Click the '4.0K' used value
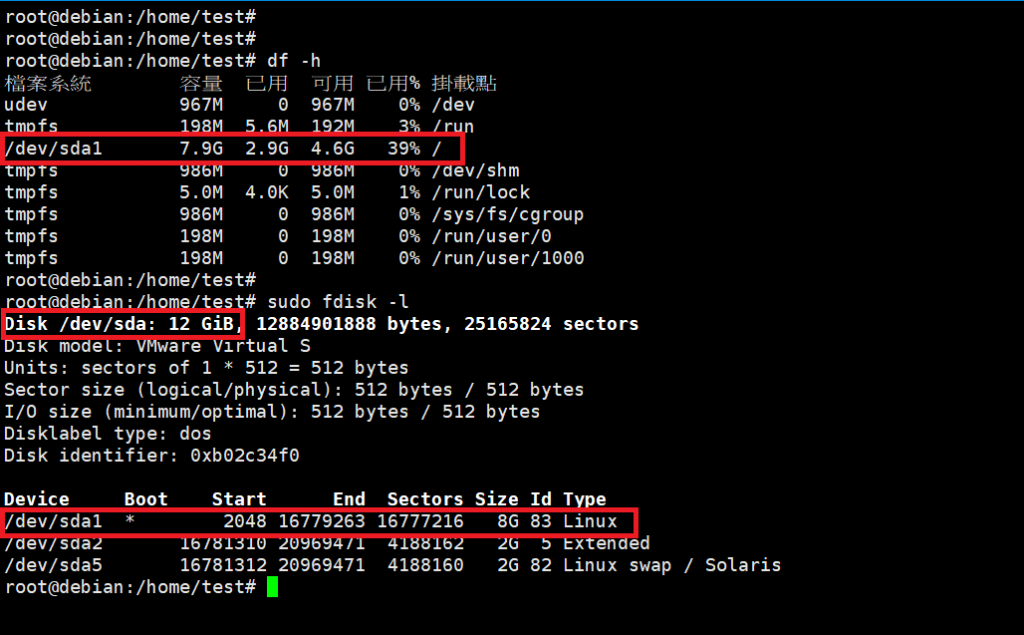 tap(266, 193)
